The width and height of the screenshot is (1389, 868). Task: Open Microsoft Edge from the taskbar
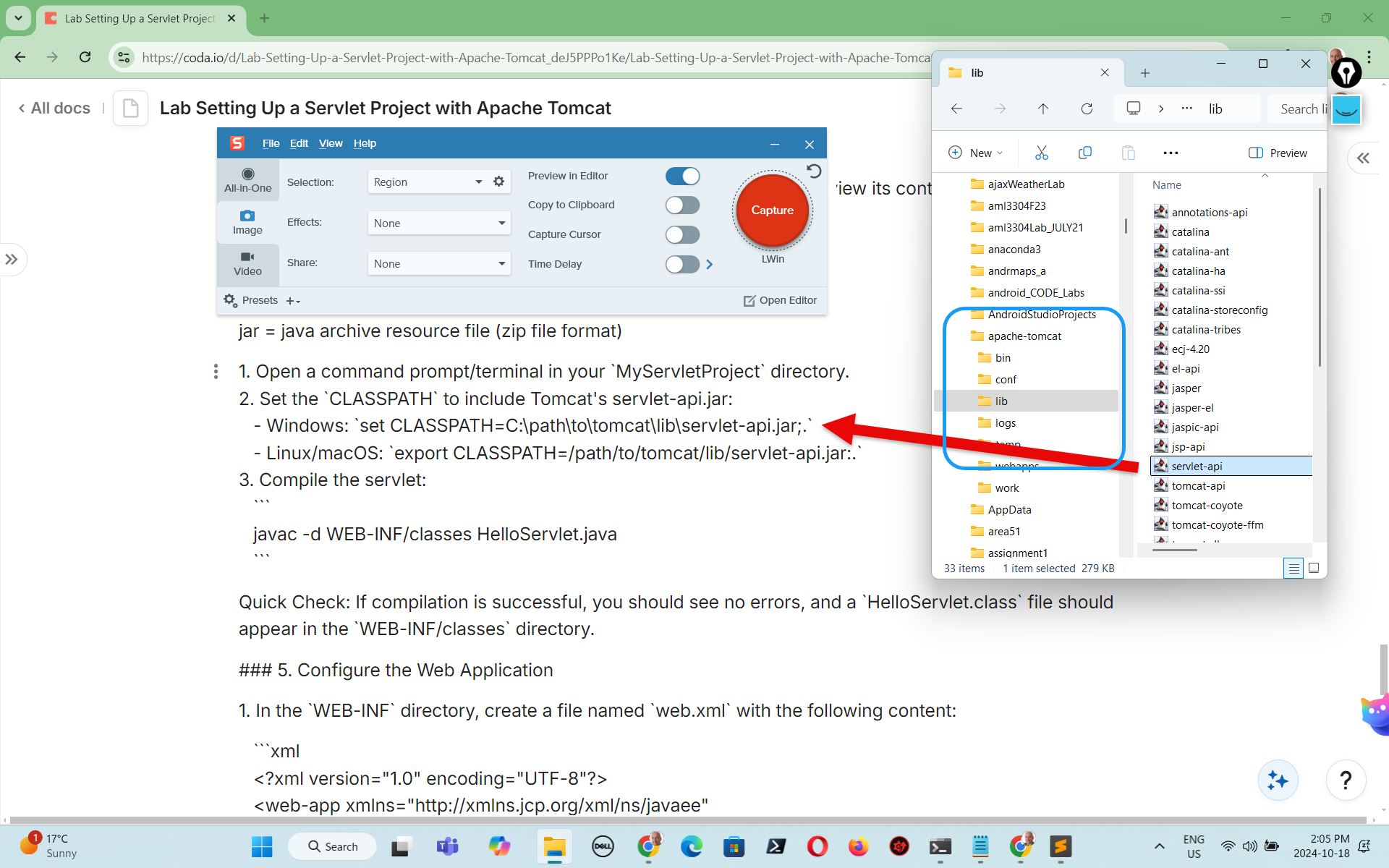click(692, 846)
